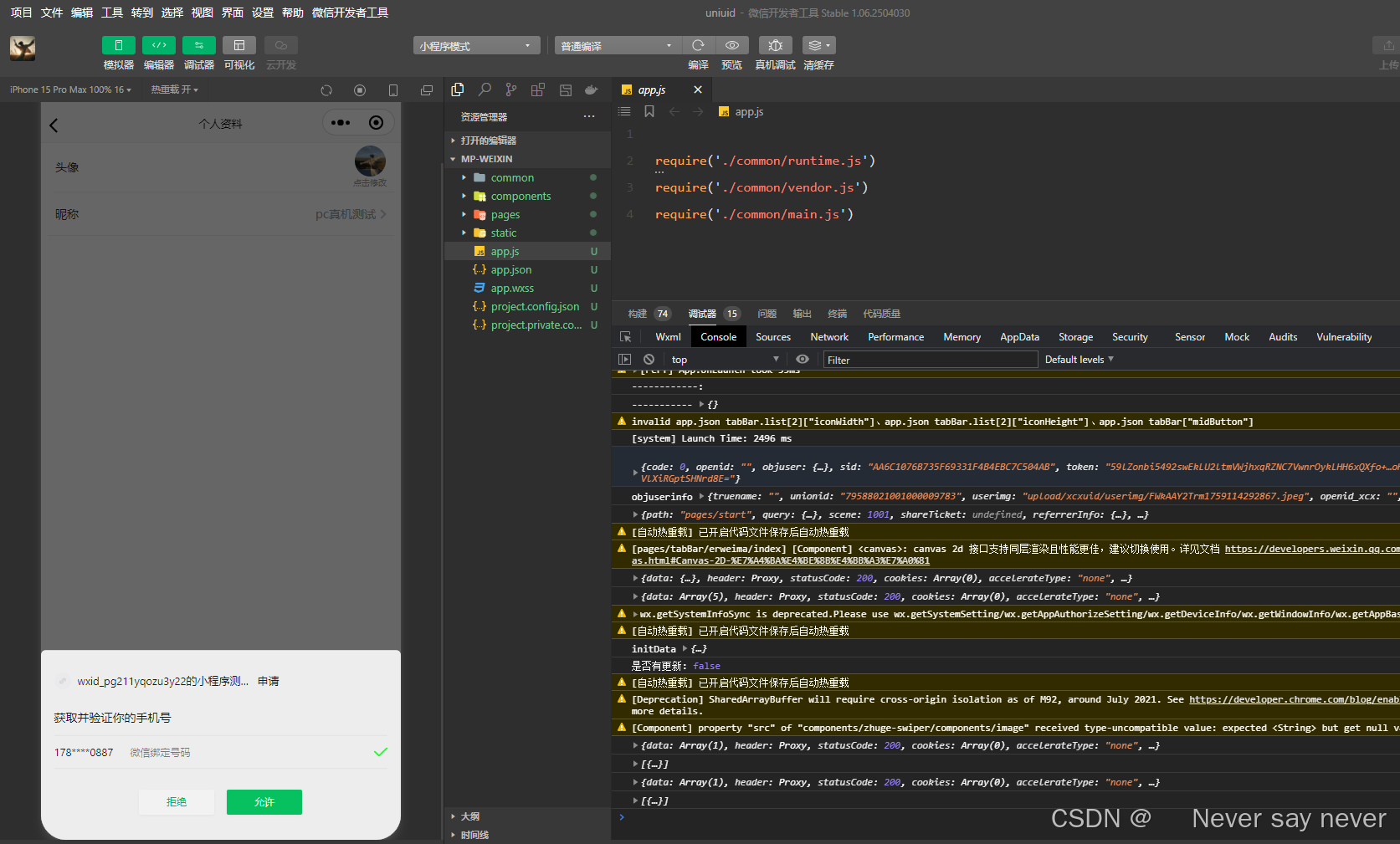Toggle the debugger panel button
This screenshot has height=844, width=1400.
tap(198, 45)
